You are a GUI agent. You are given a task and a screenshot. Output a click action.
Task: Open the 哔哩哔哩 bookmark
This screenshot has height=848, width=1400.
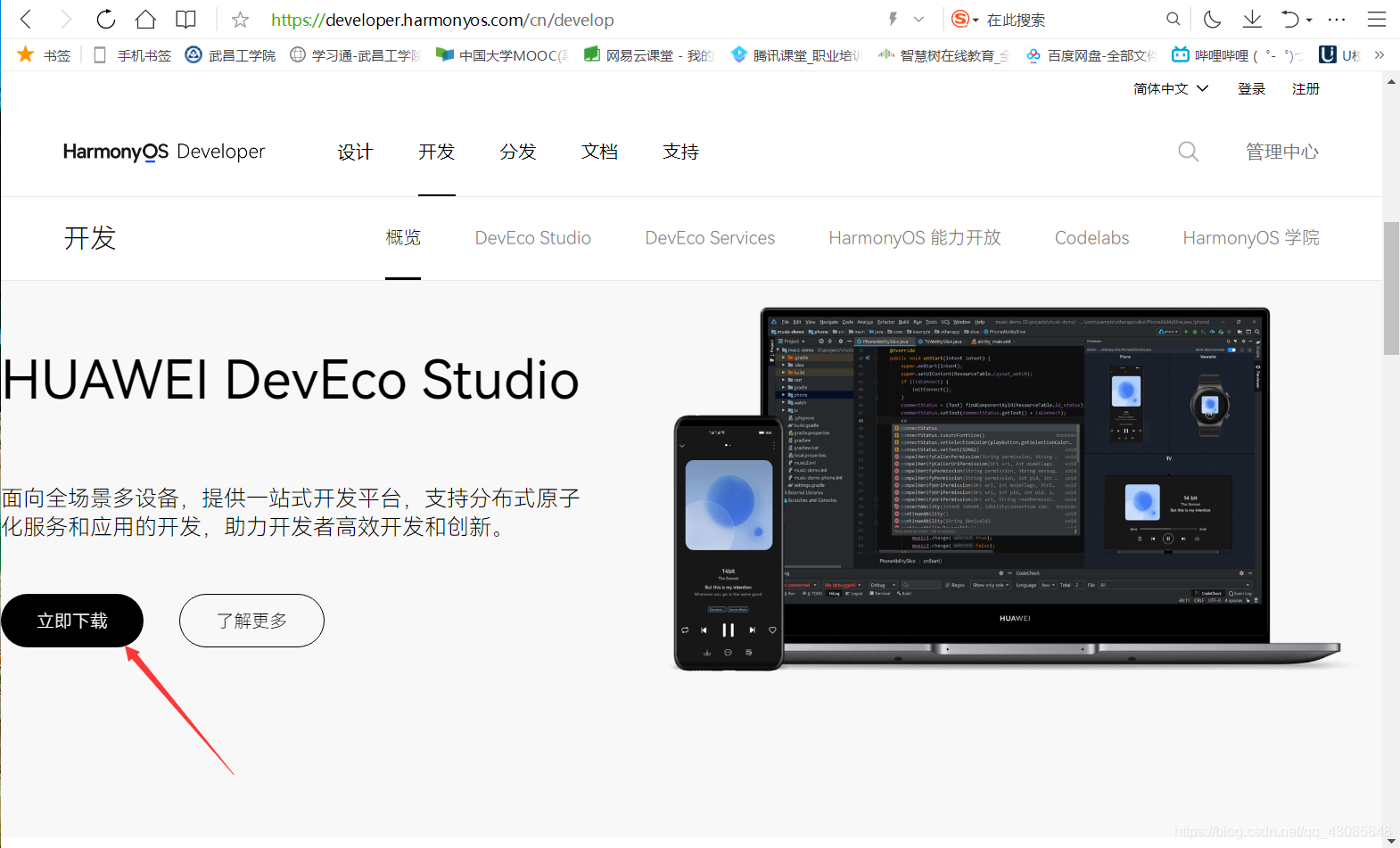[x=1237, y=55]
